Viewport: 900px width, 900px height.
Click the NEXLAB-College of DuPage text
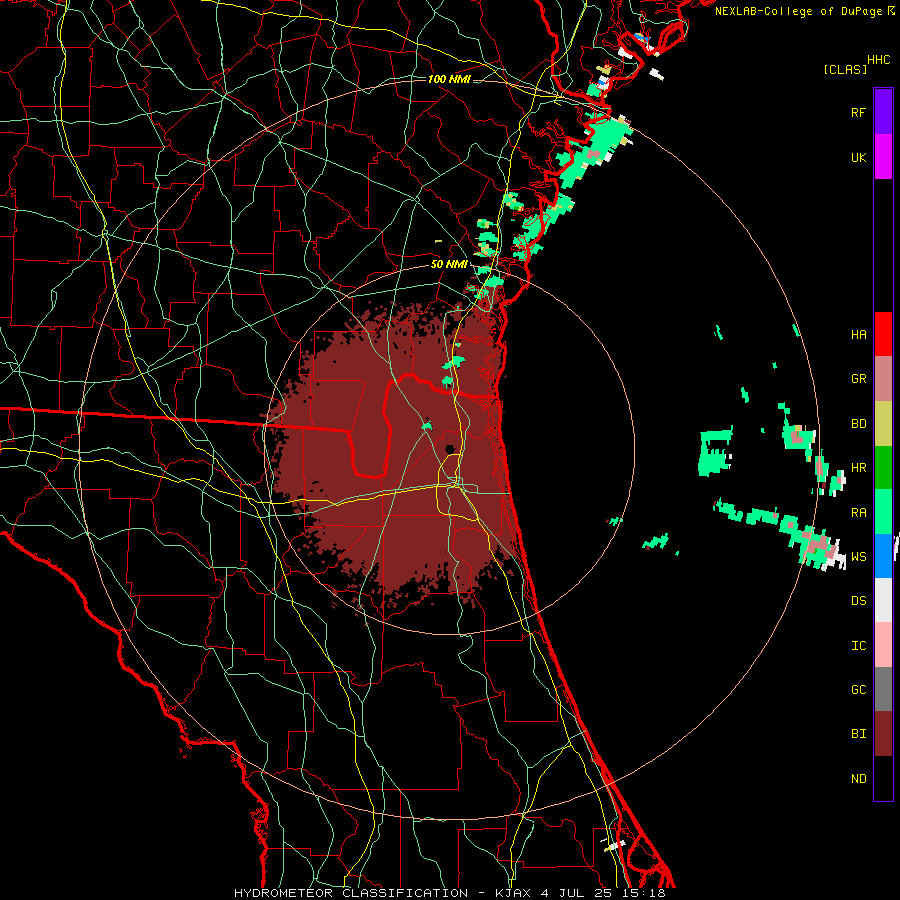pos(800,11)
